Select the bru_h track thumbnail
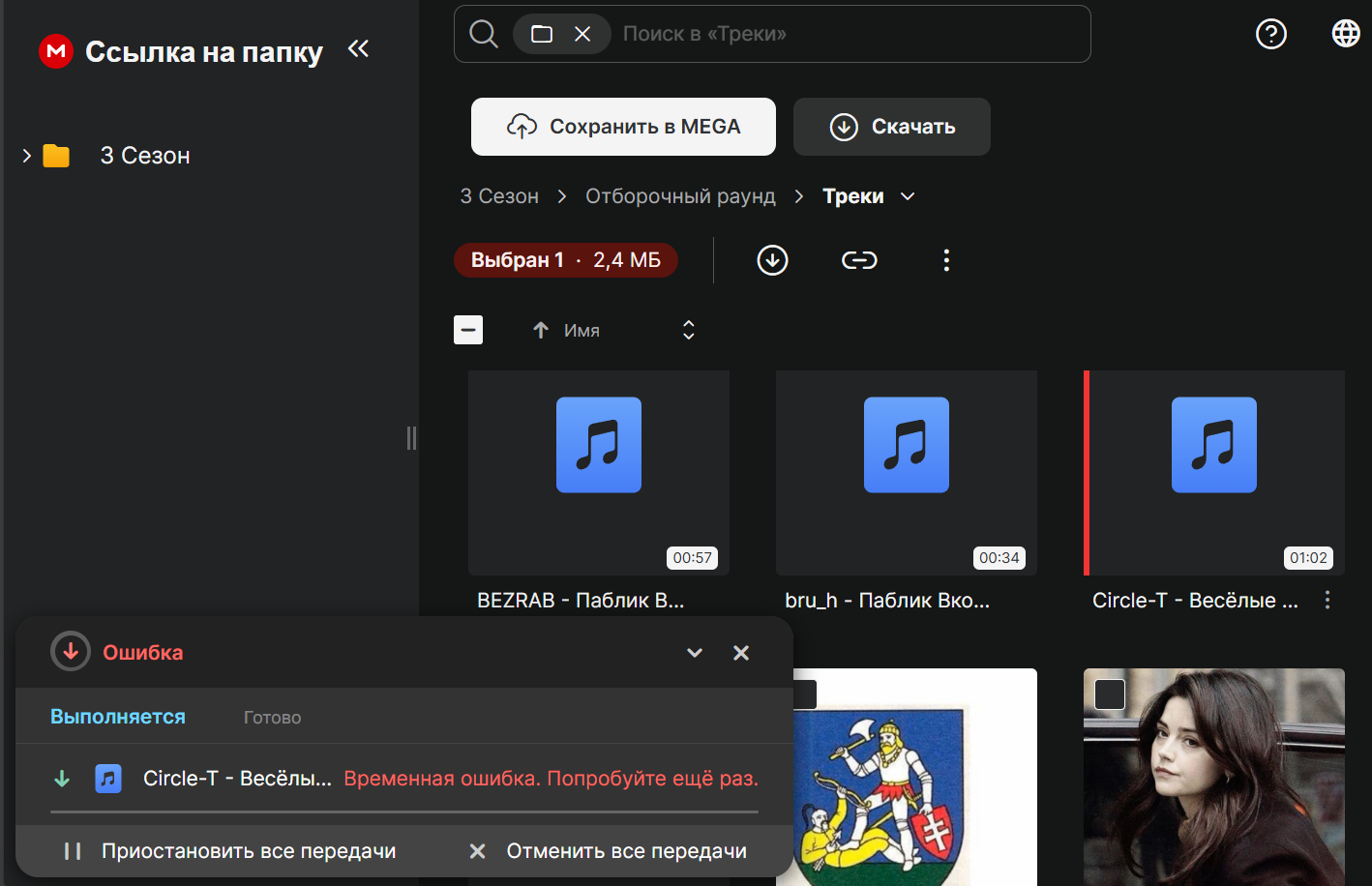 coord(907,473)
